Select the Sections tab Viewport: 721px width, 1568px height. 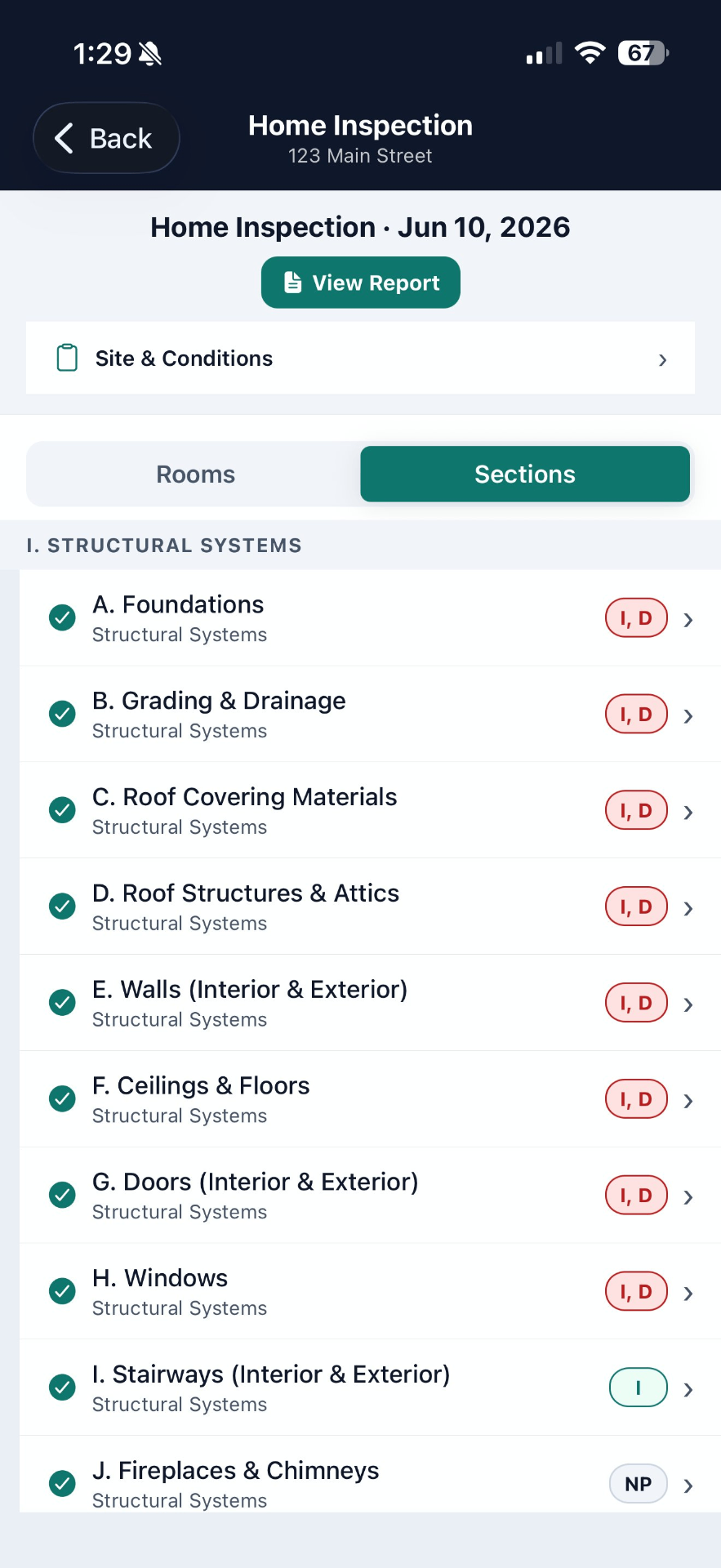coord(525,474)
